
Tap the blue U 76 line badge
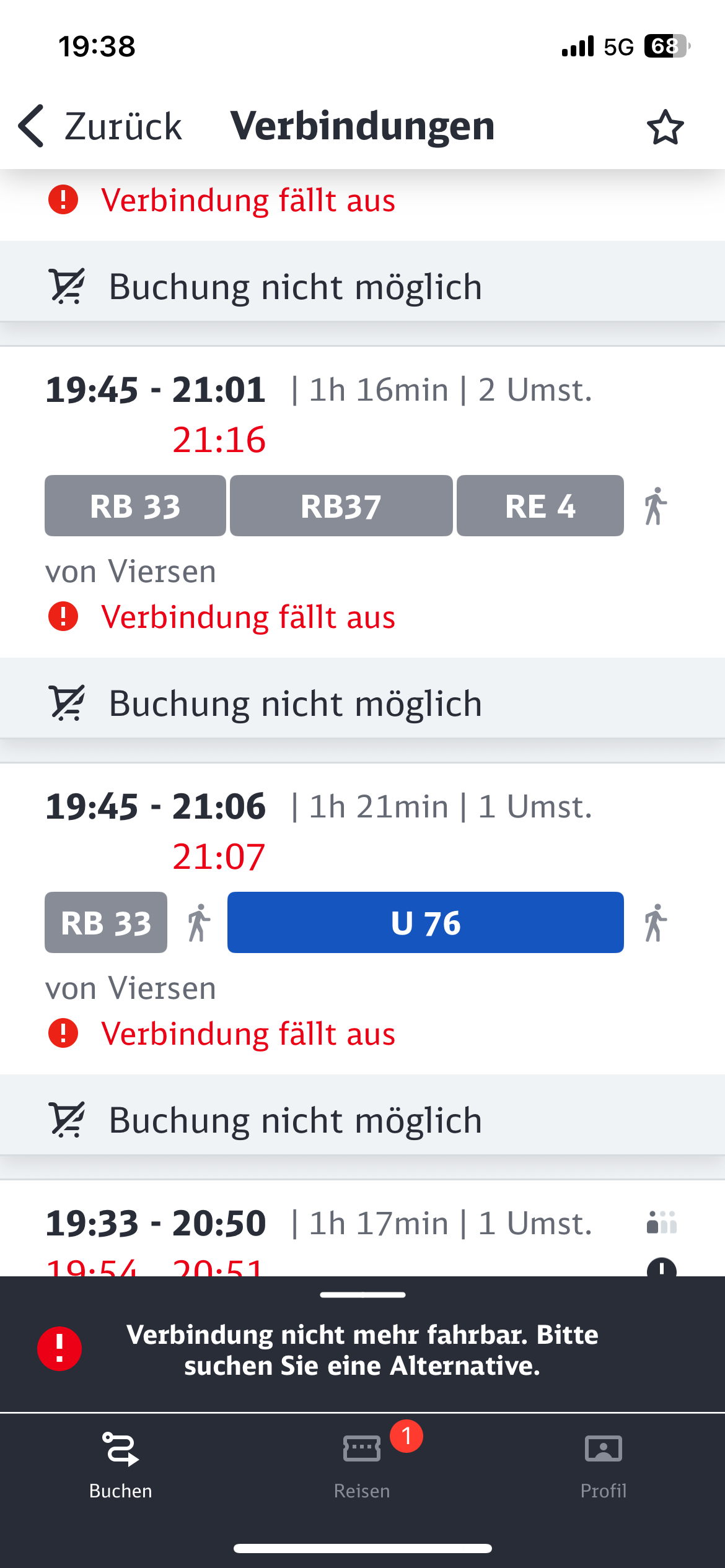[425, 923]
